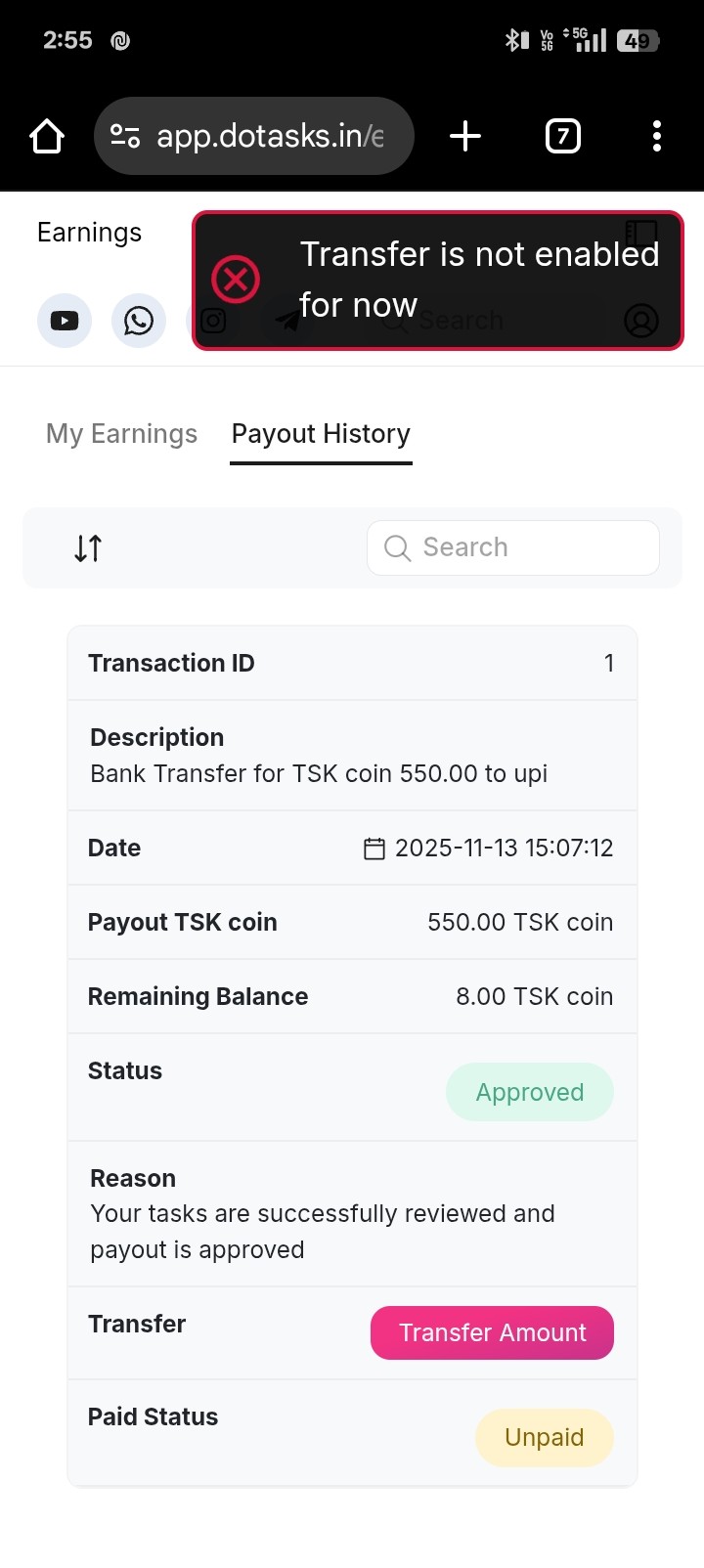Open the tab switcher showing 7 tabs

(562, 136)
